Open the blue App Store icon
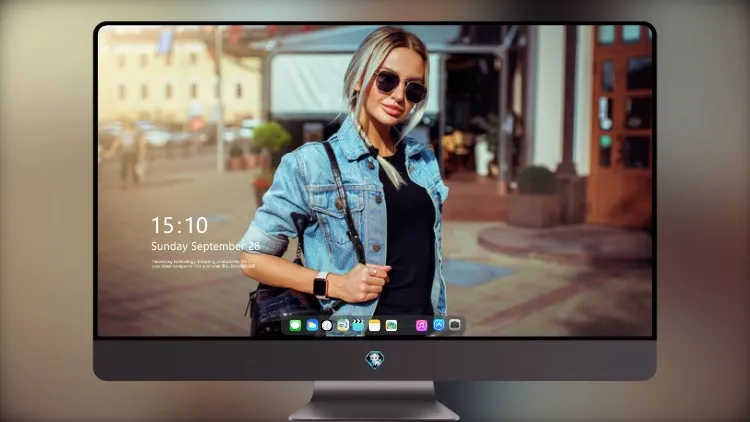Image resolution: width=750 pixels, height=422 pixels. tap(439, 325)
